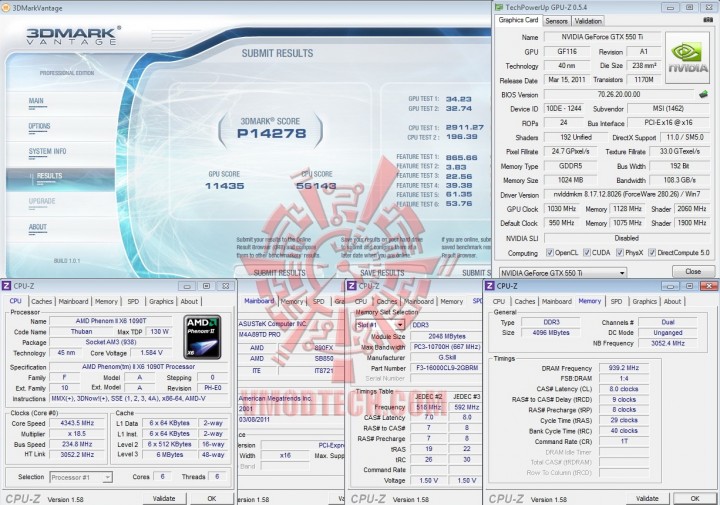Viewport: 720px width, 505px height.
Task: Click the CPU-Z icon of the Memory window
Action: pyautogui.click(x=489, y=286)
